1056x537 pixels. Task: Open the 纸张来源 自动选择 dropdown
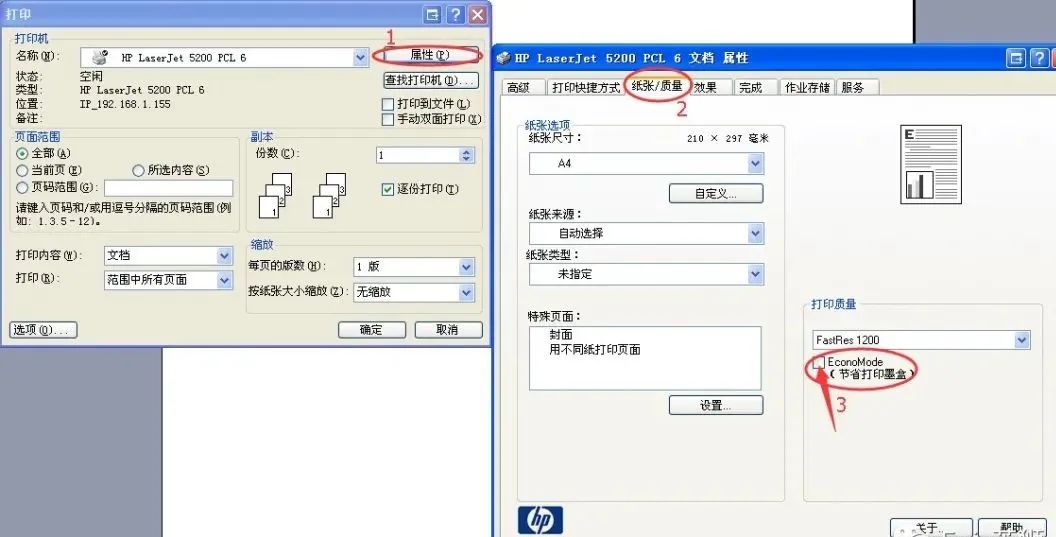coord(647,233)
